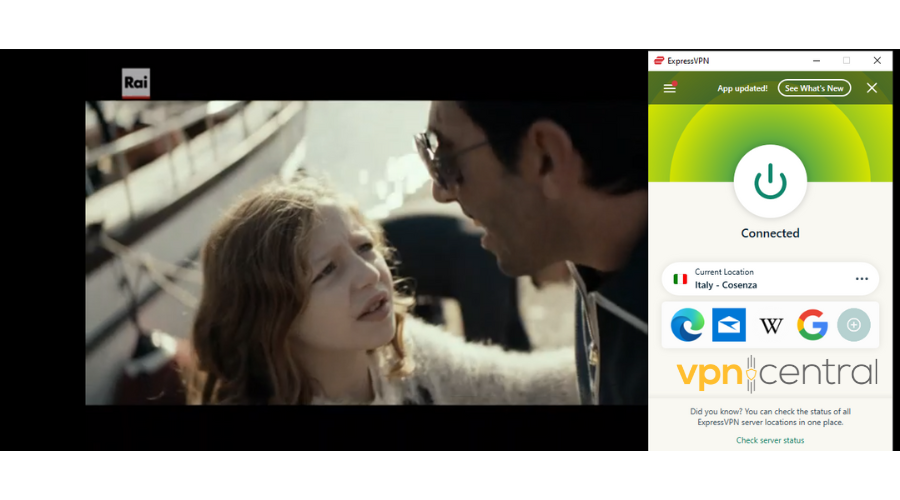Click the Rai channel logo
Image resolution: width=900 pixels, height=500 pixels.
[135, 83]
